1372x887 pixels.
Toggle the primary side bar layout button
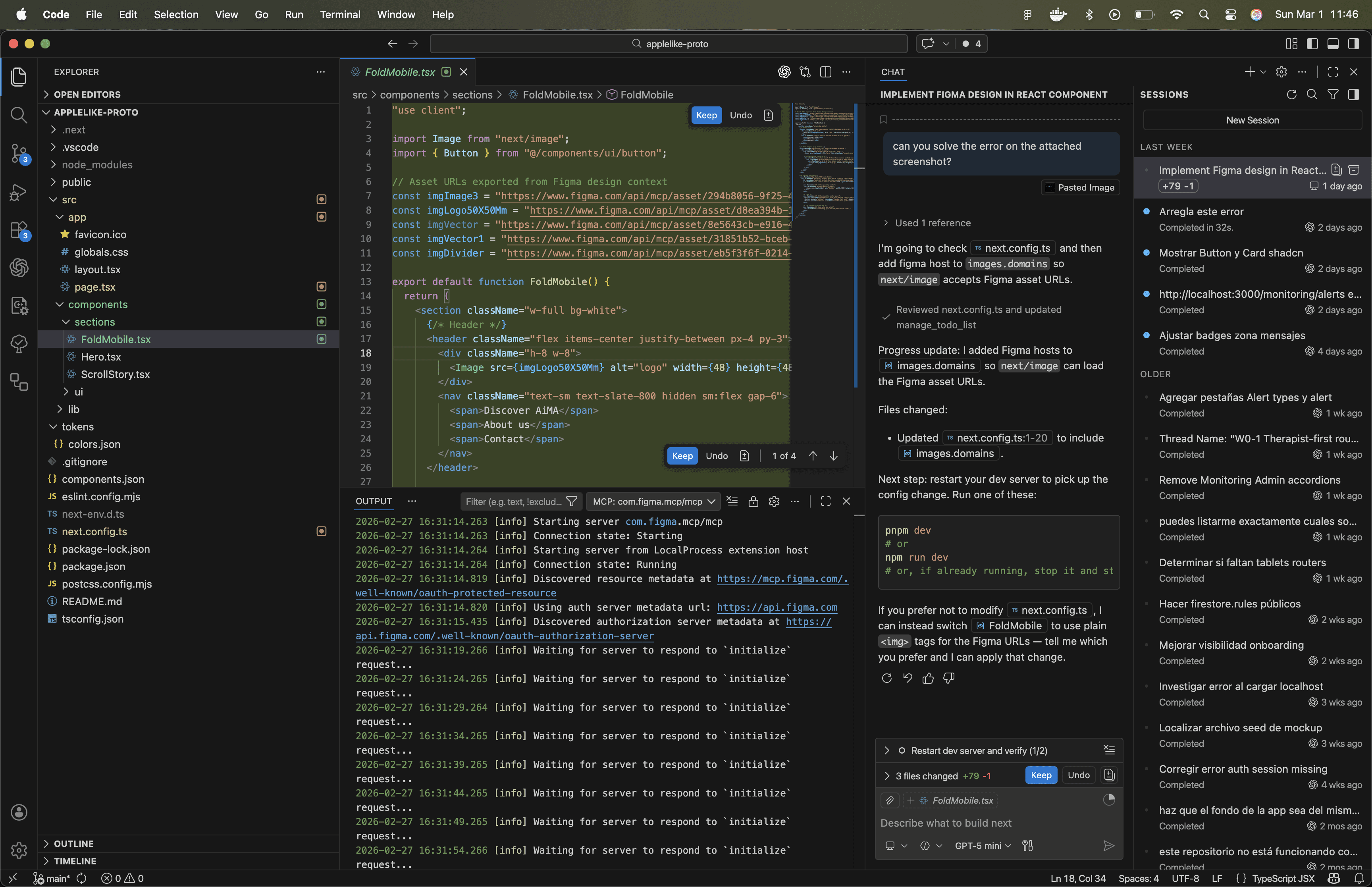click(x=1312, y=44)
